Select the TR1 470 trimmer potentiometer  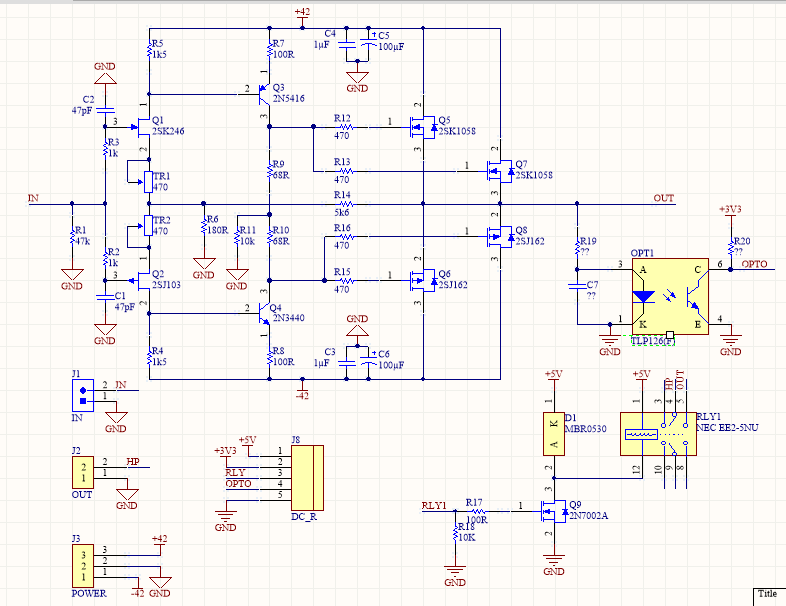[149, 180]
